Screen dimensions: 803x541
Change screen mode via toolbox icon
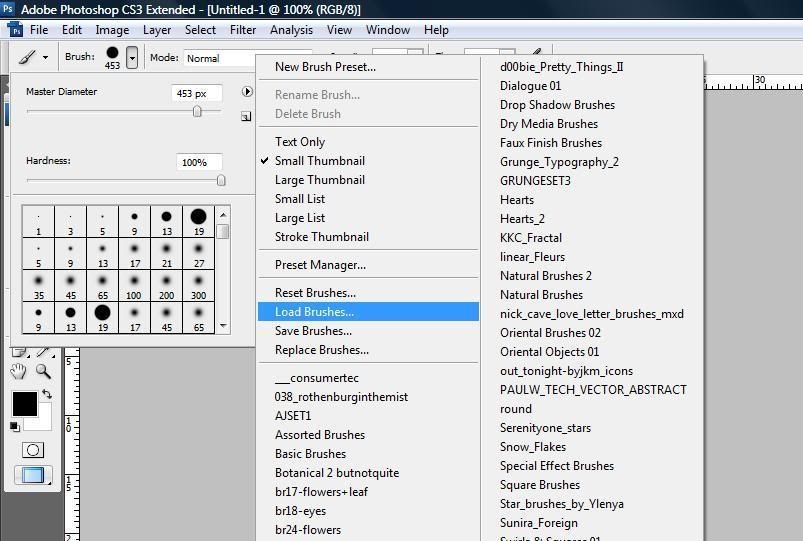click(32, 475)
